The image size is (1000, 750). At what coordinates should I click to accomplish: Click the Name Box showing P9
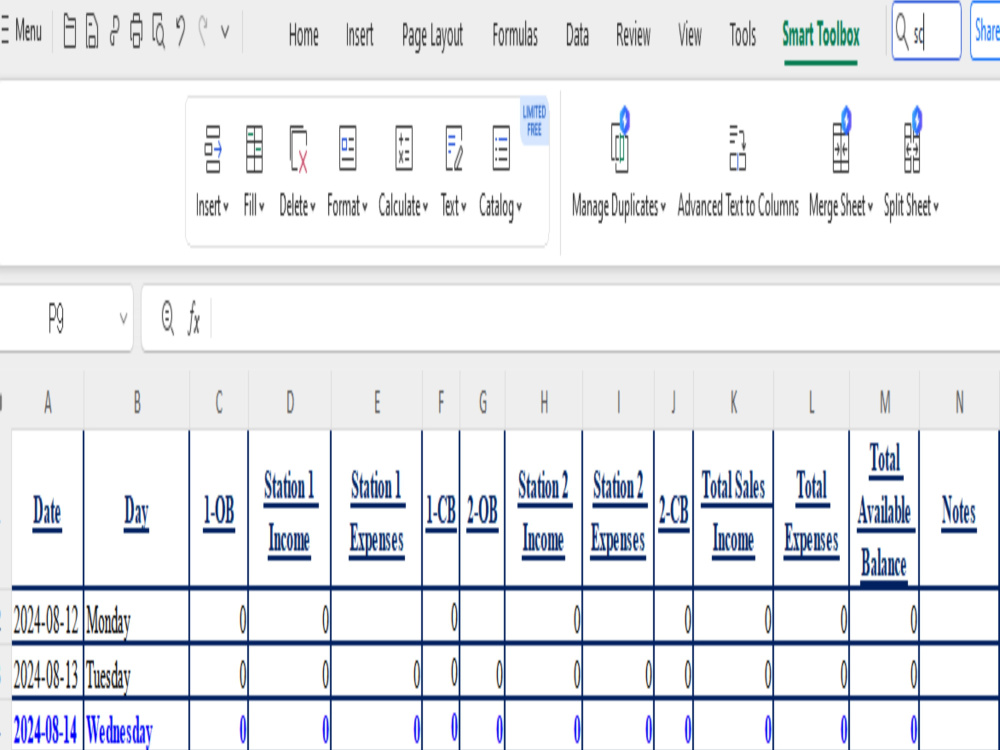click(x=56, y=318)
